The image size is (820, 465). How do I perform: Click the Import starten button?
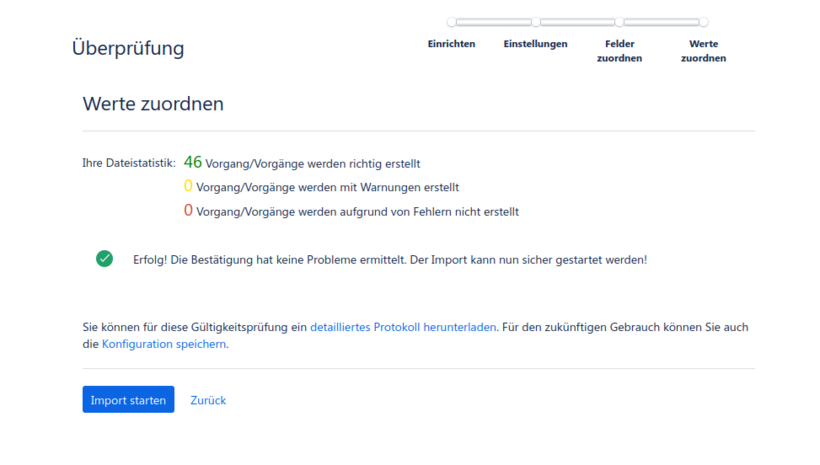click(x=128, y=400)
